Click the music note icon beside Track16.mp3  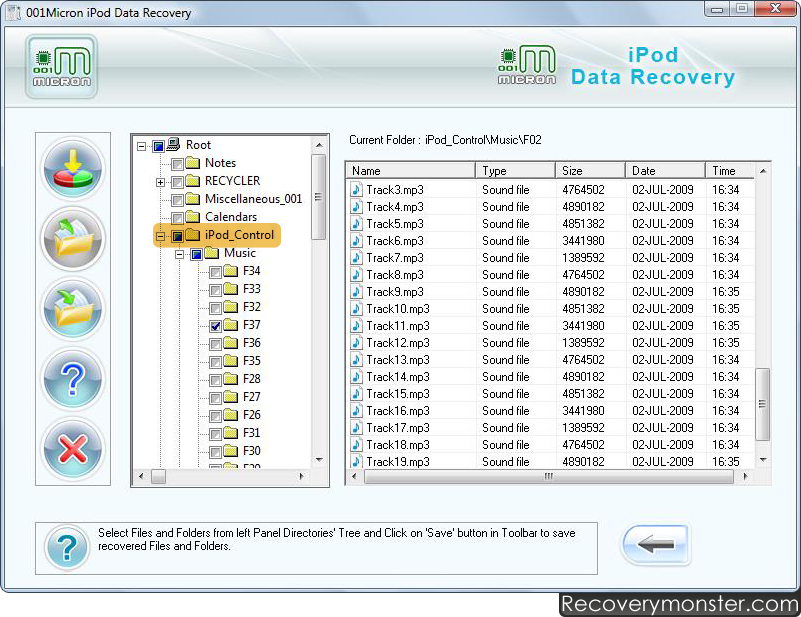coord(356,411)
